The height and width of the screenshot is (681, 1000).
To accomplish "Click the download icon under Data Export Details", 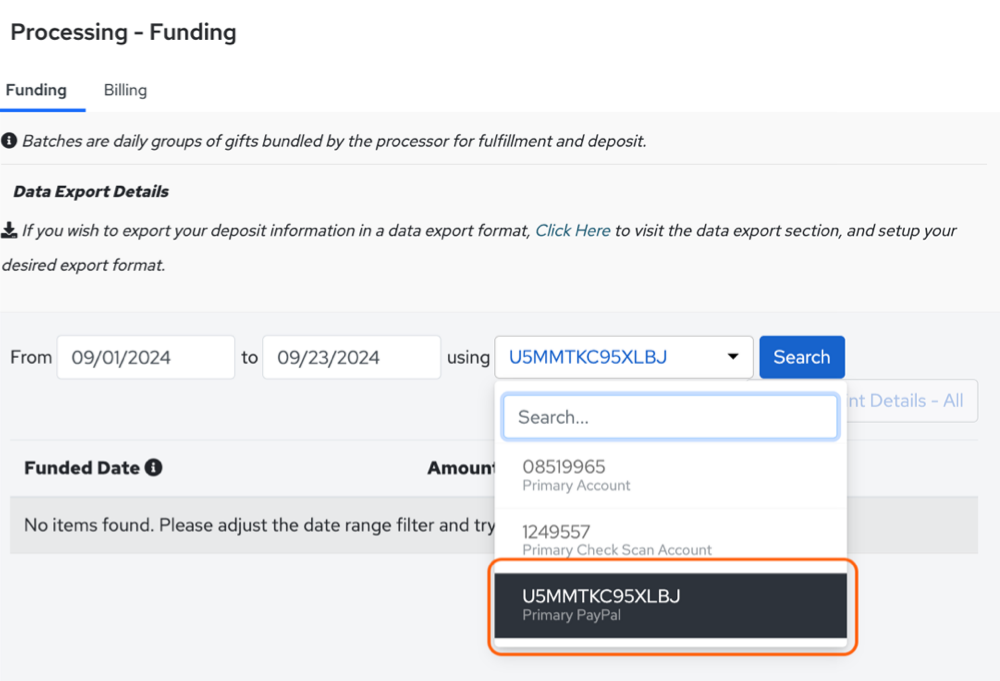I will (9, 230).
